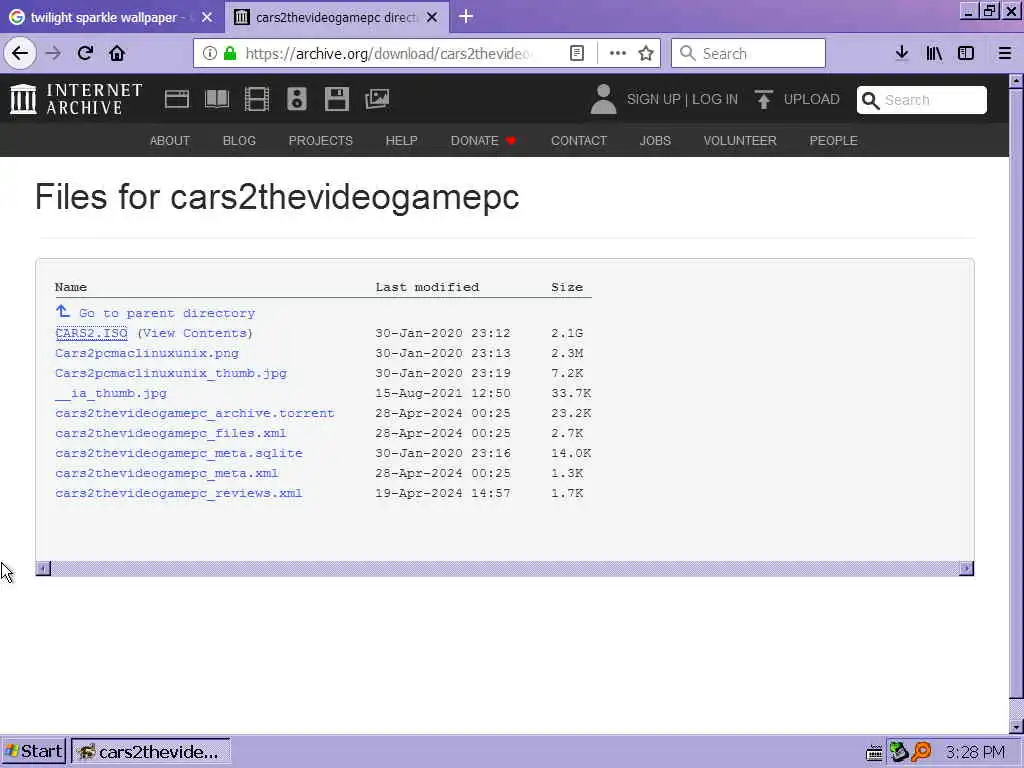Screen dimensions: 1024x768
Task: Open page actions three-dot menu
Action: (x=617, y=53)
